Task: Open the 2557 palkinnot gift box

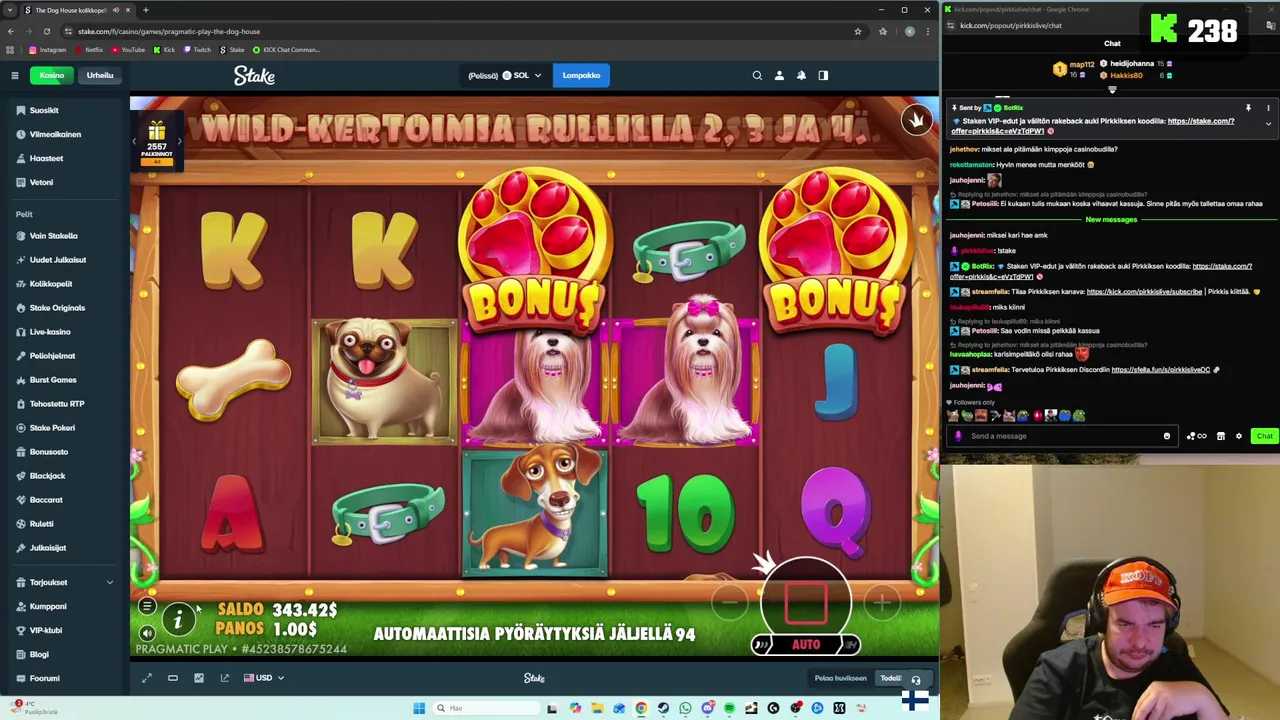Action: coord(157,141)
